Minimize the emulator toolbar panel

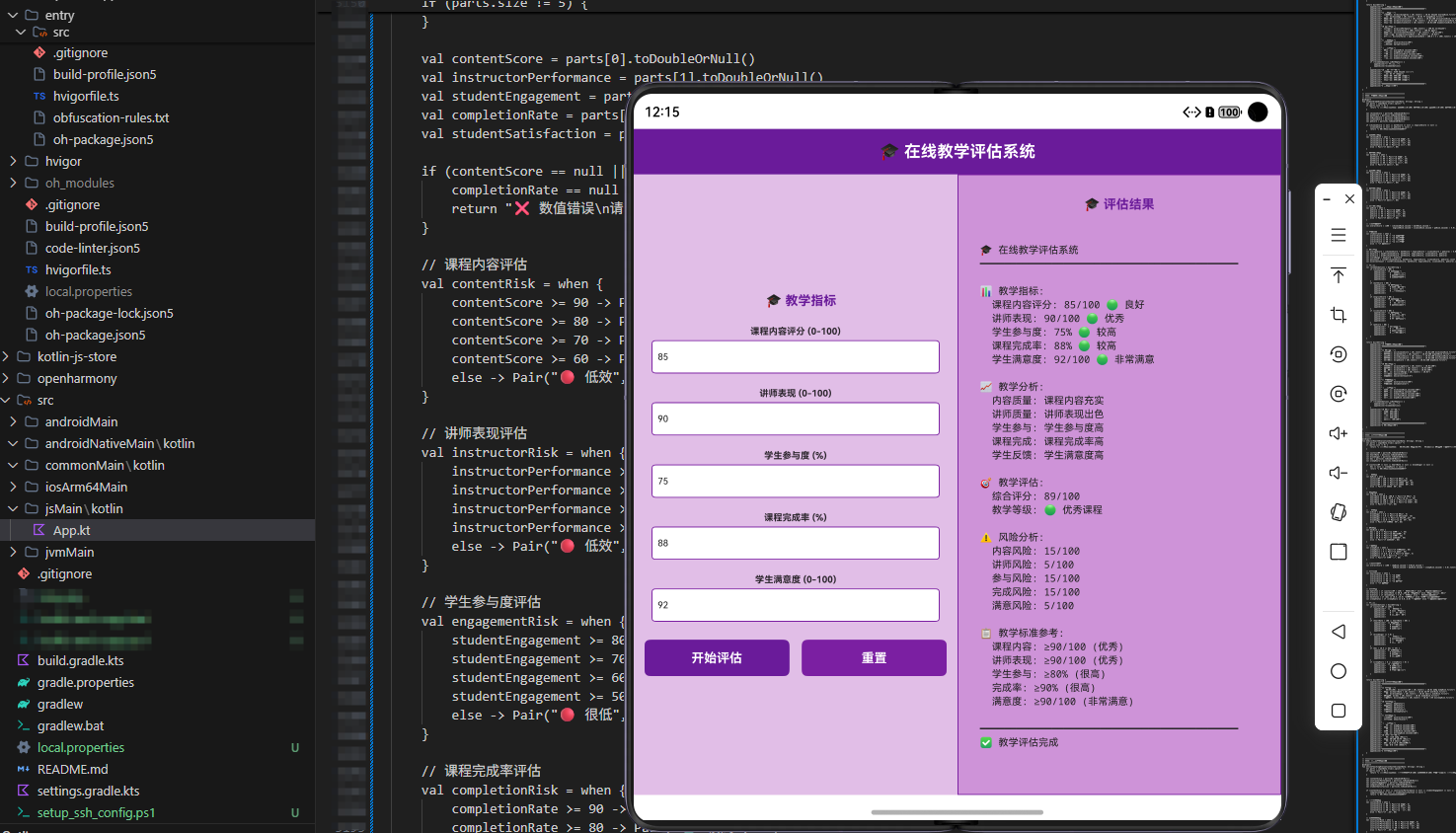tap(1327, 199)
